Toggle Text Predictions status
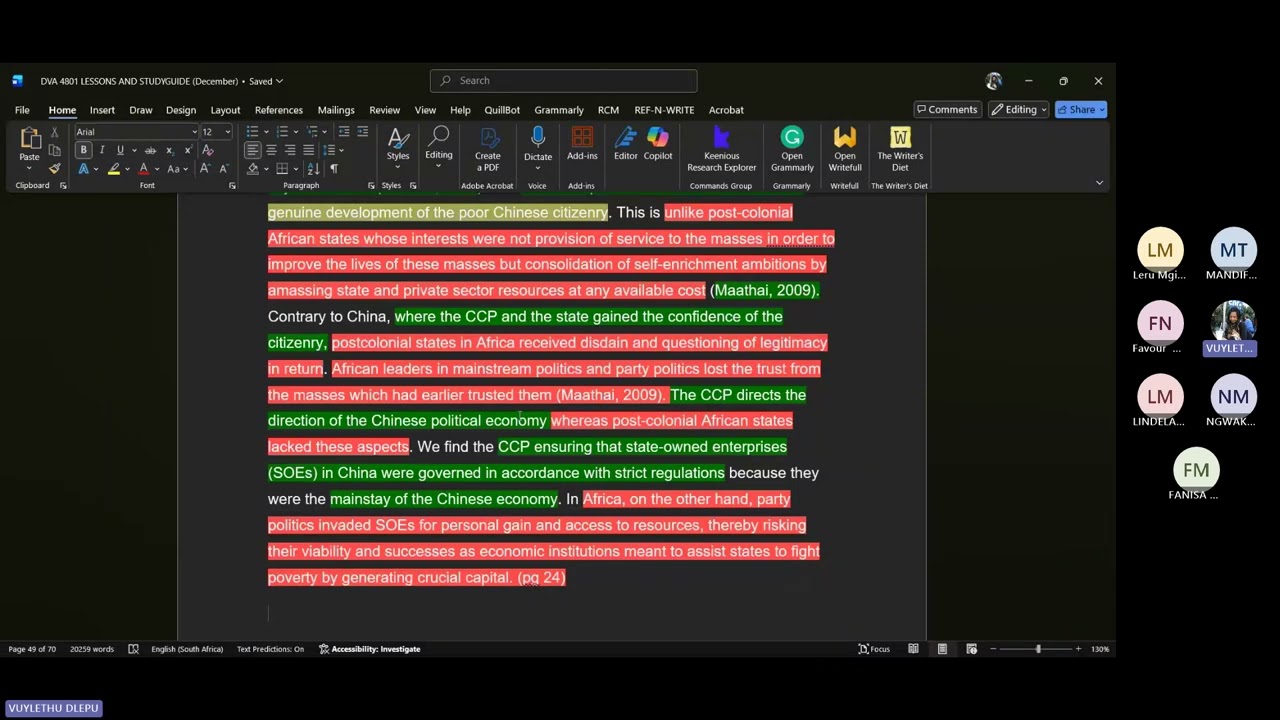This screenshot has height=720, width=1280. click(x=270, y=649)
